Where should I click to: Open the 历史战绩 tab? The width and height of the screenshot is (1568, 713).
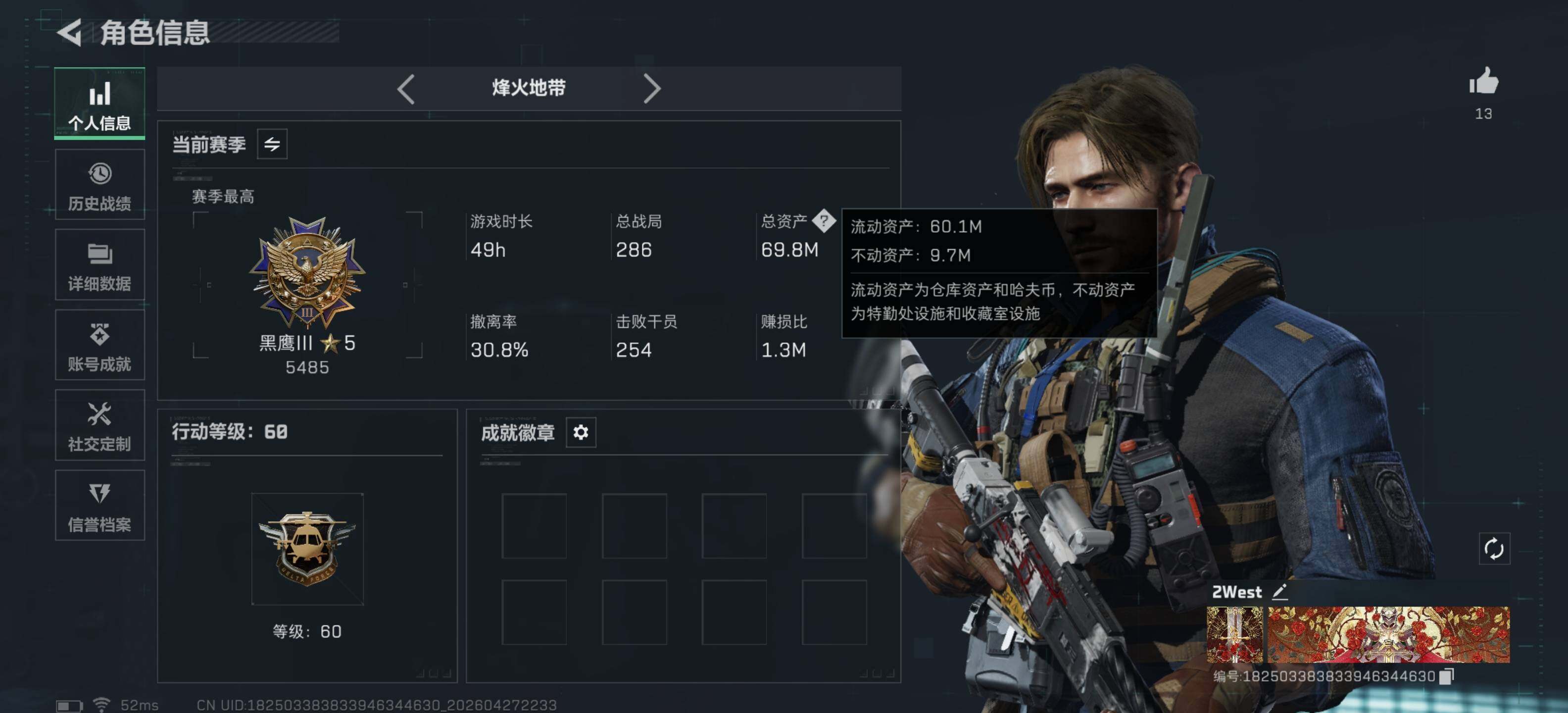(x=100, y=185)
